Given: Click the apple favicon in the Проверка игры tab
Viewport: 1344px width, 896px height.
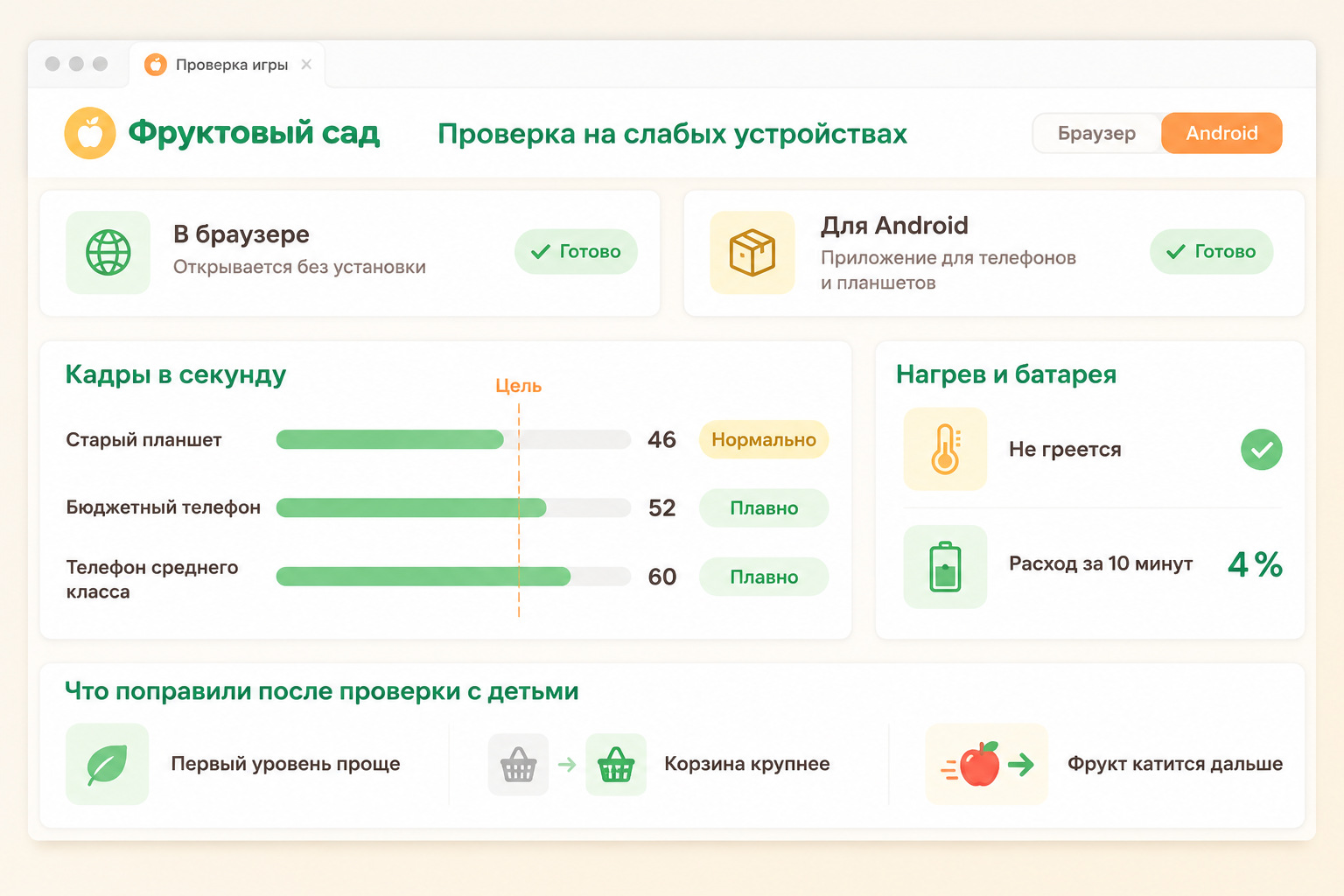Looking at the screenshot, I should [x=156, y=65].
